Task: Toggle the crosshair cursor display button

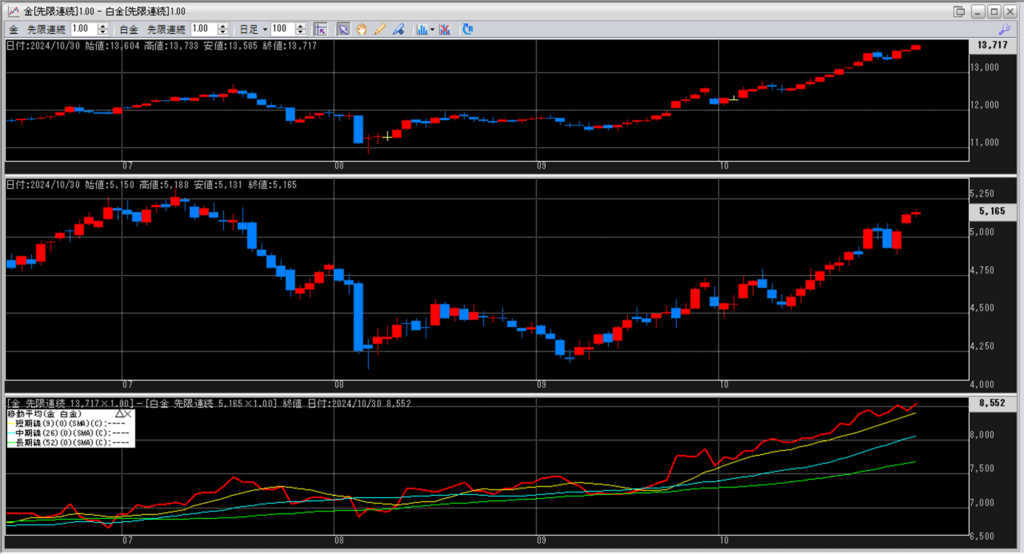Action: [x=320, y=29]
